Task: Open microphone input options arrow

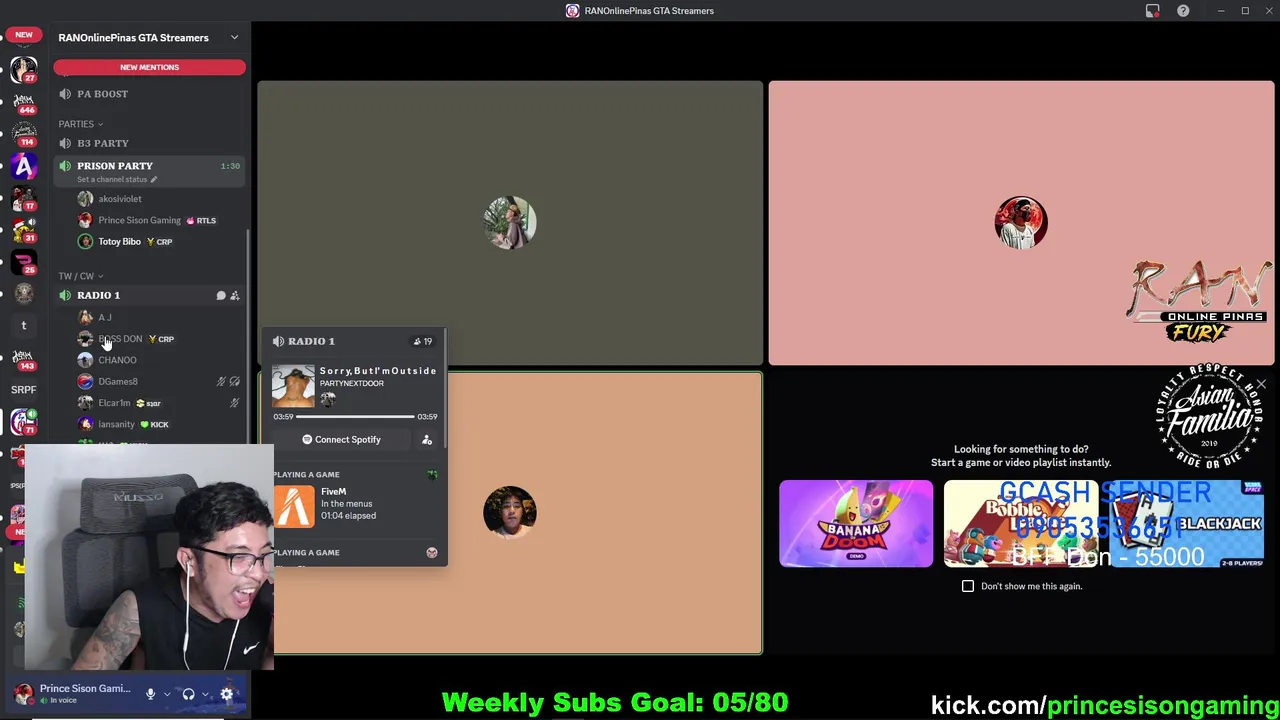Action: 167,694
